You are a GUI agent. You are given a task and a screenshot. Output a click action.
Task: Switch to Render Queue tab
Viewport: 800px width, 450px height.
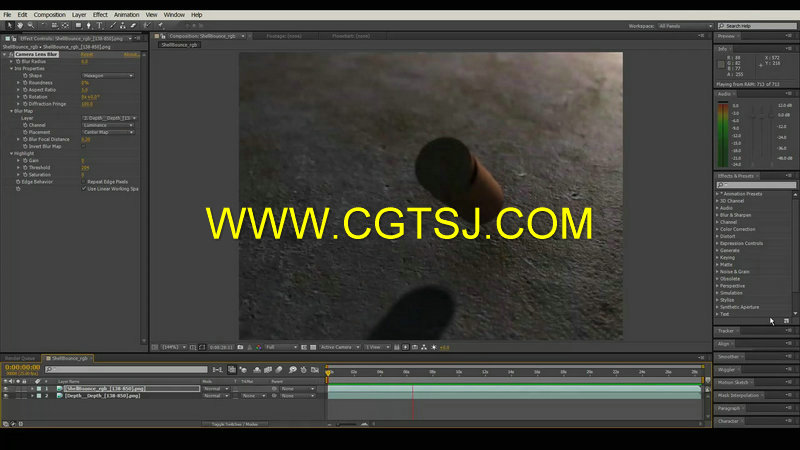(x=20, y=359)
